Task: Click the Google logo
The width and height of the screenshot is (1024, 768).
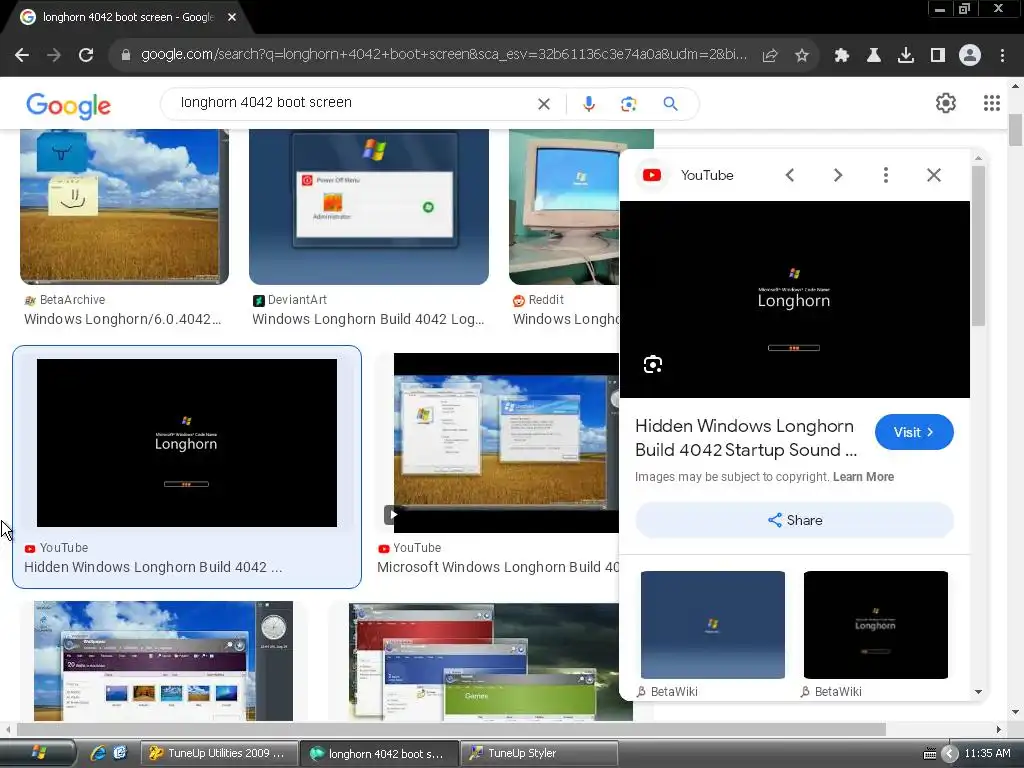Action: pos(69,106)
